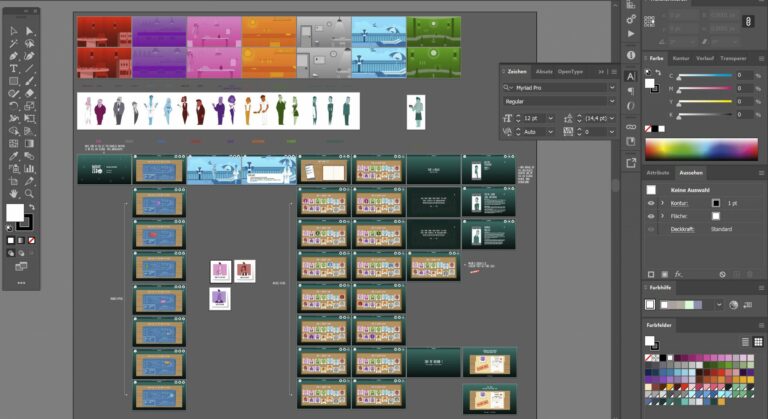Open the Paragraph panel pilcrow icon
The height and width of the screenshot is (419, 768).
(x=631, y=91)
